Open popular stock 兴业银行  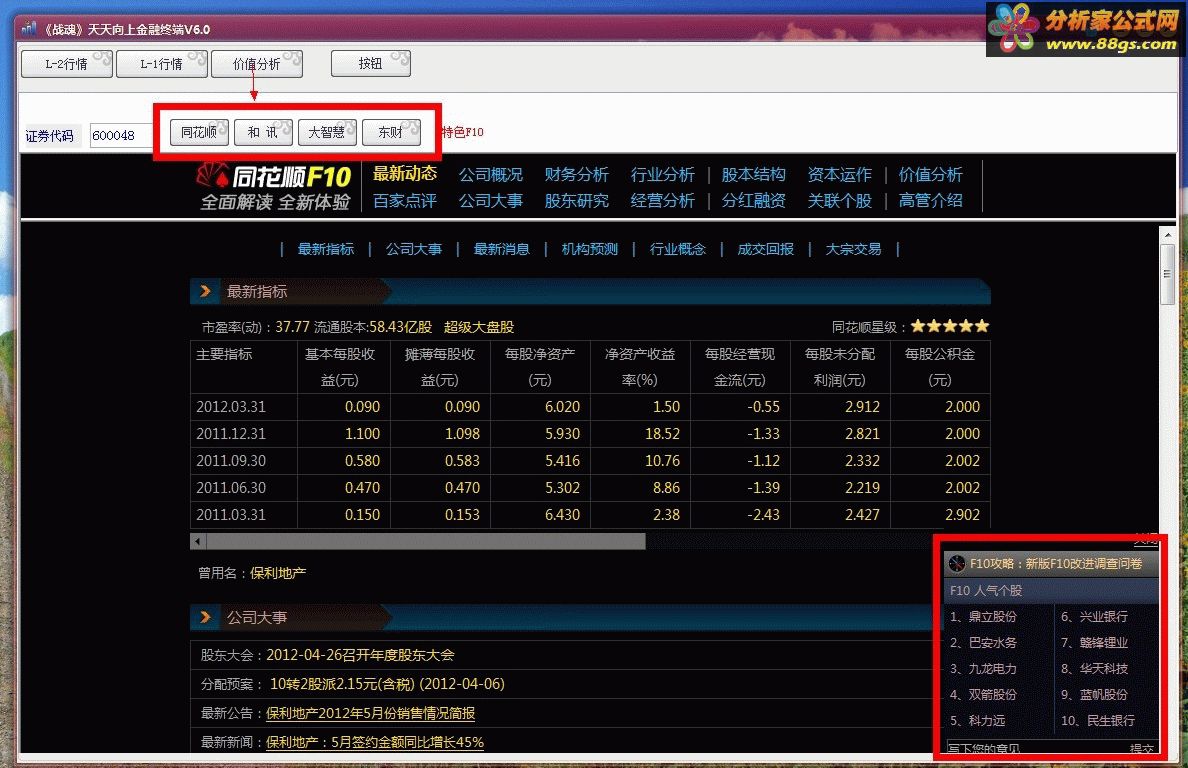tap(1104, 617)
